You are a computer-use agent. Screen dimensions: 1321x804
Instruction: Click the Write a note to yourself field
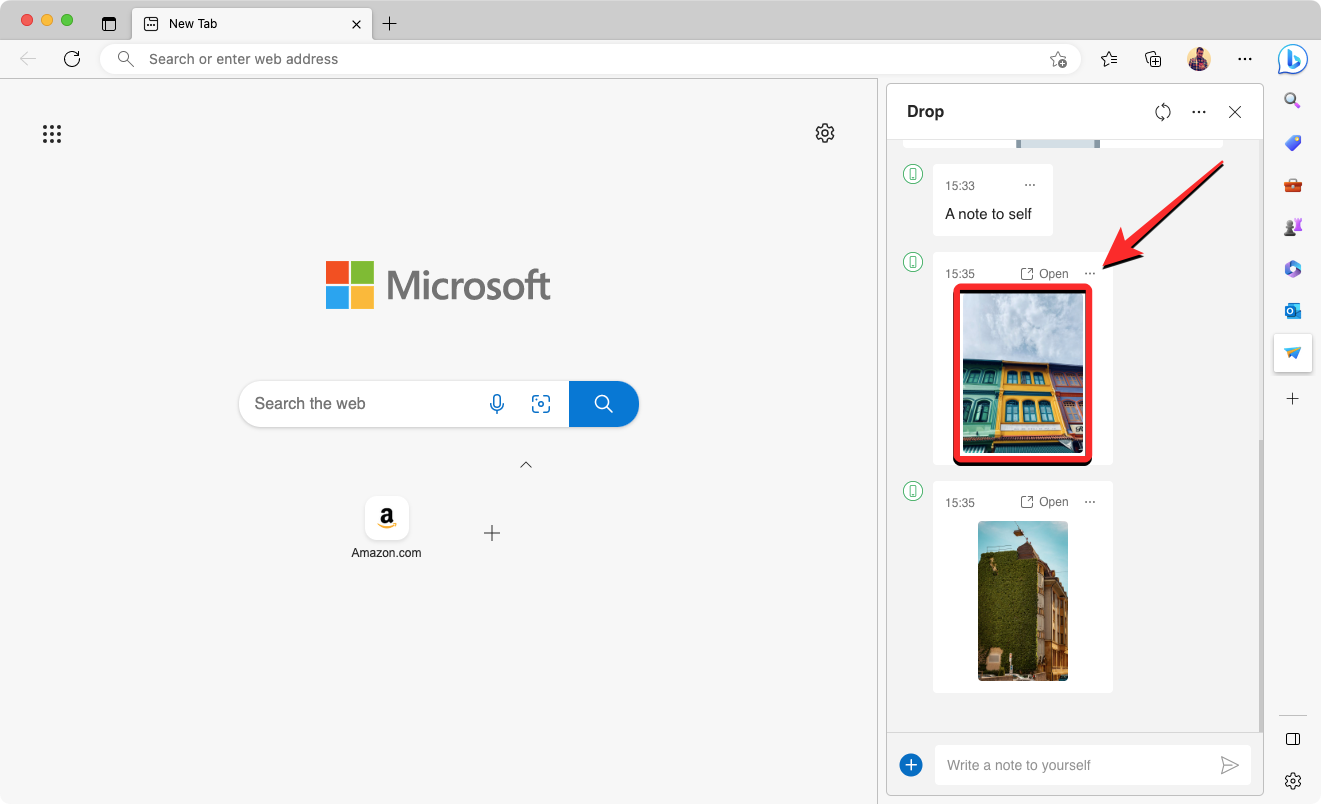tap(1075, 765)
